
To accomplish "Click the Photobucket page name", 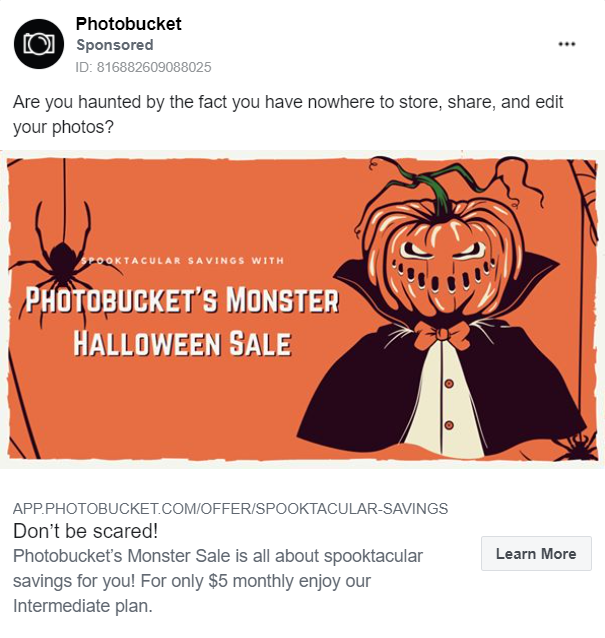I will (x=129, y=24).
